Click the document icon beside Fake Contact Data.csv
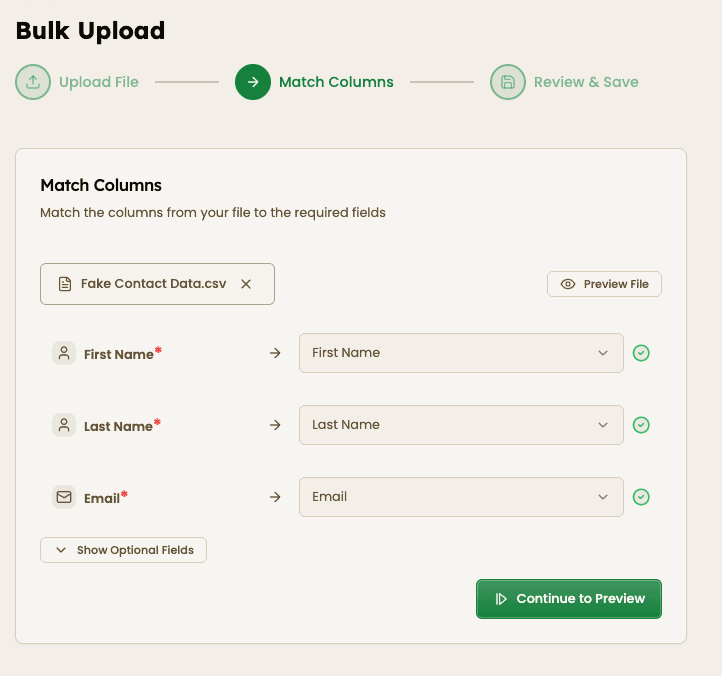 [65, 284]
